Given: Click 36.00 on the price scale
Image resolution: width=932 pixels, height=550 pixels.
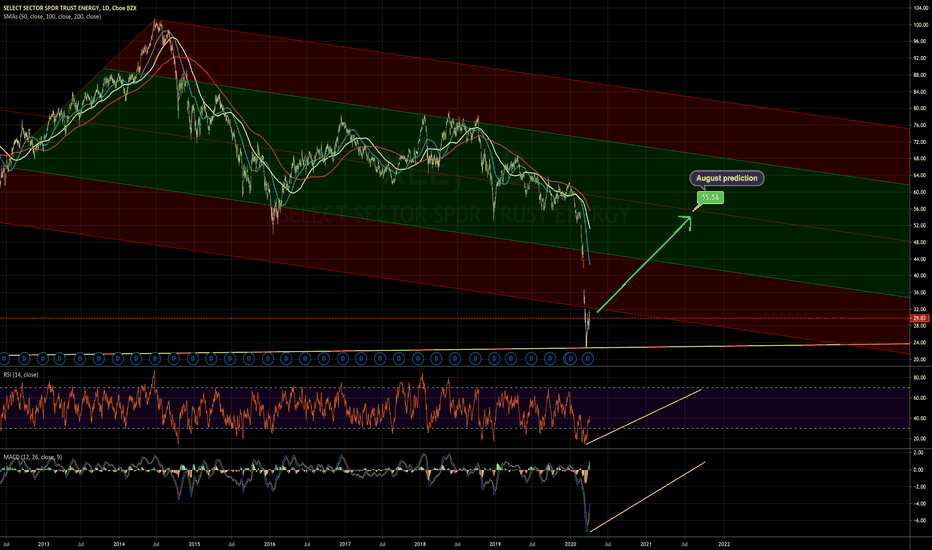Looking at the screenshot, I should pyautogui.click(x=920, y=293).
